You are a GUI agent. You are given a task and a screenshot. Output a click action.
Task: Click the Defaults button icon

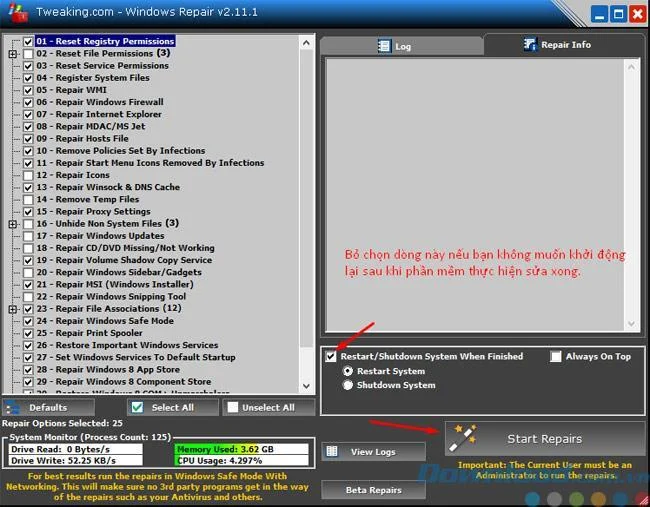click(x=12, y=408)
